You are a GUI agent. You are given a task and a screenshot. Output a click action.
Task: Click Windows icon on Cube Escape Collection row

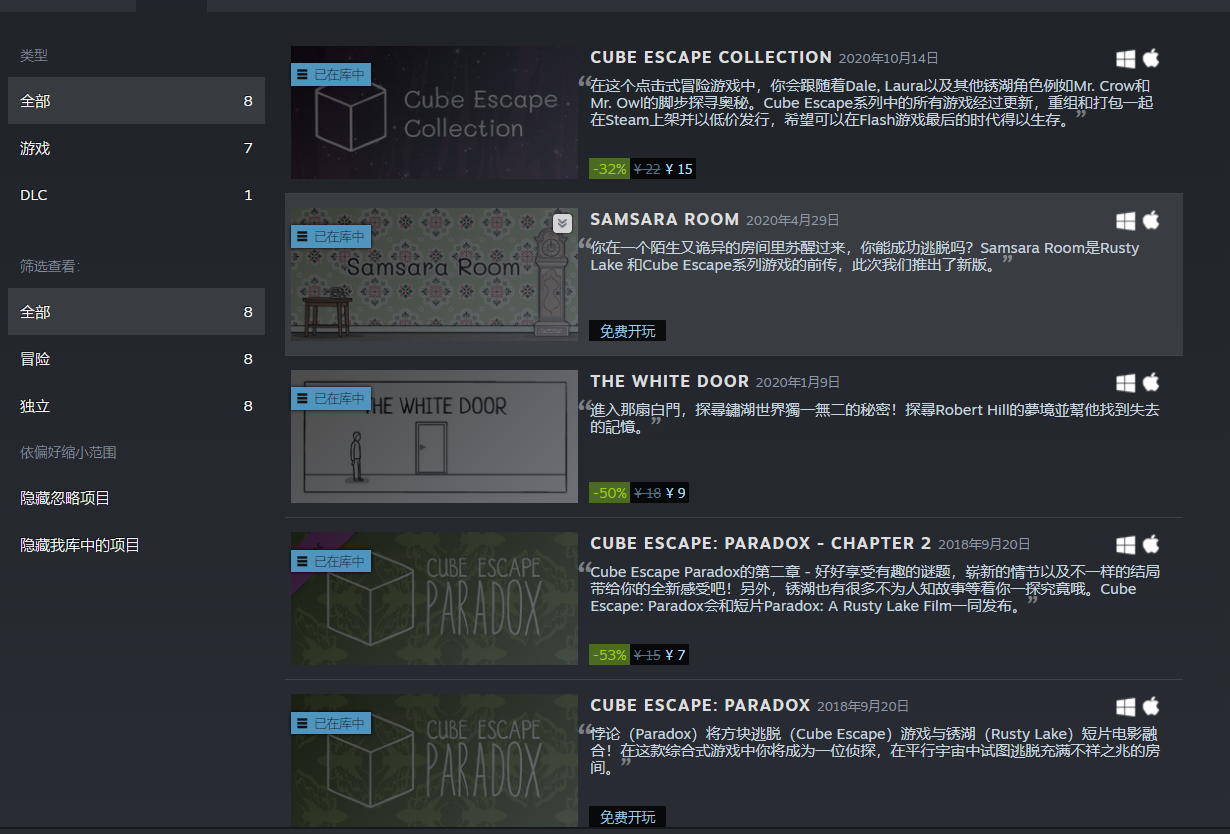click(1126, 58)
